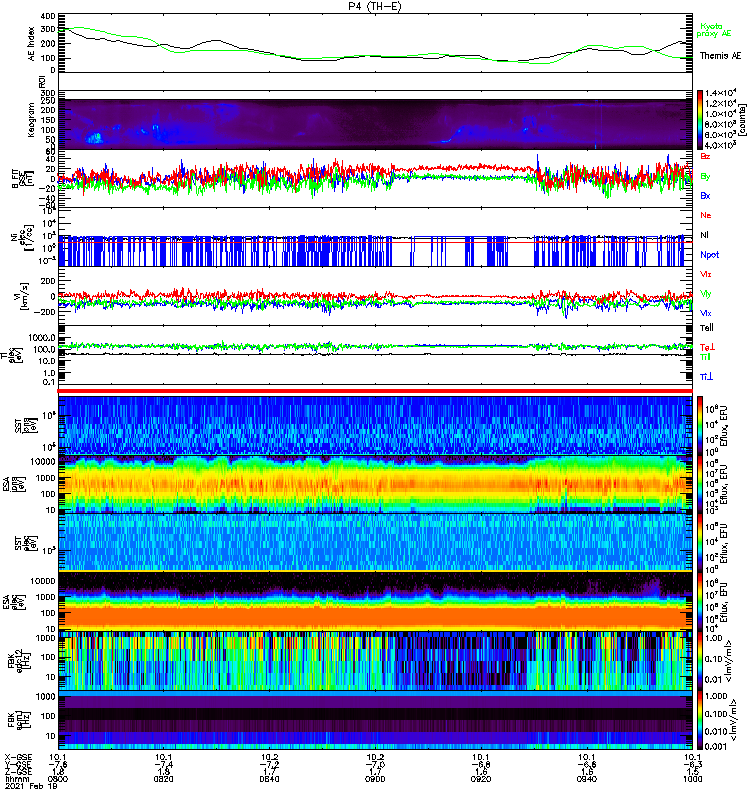The height and width of the screenshot is (800, 750).
Task: Click the 4.0×10³ color bar value
Action: tap(720, 145)
